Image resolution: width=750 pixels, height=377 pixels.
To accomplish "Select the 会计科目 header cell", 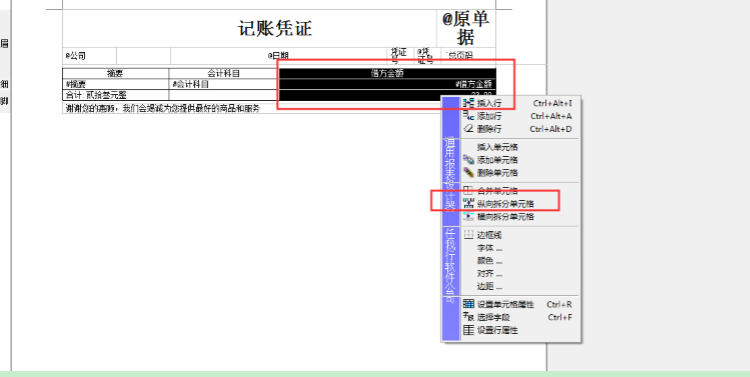I will coord(223,73).
